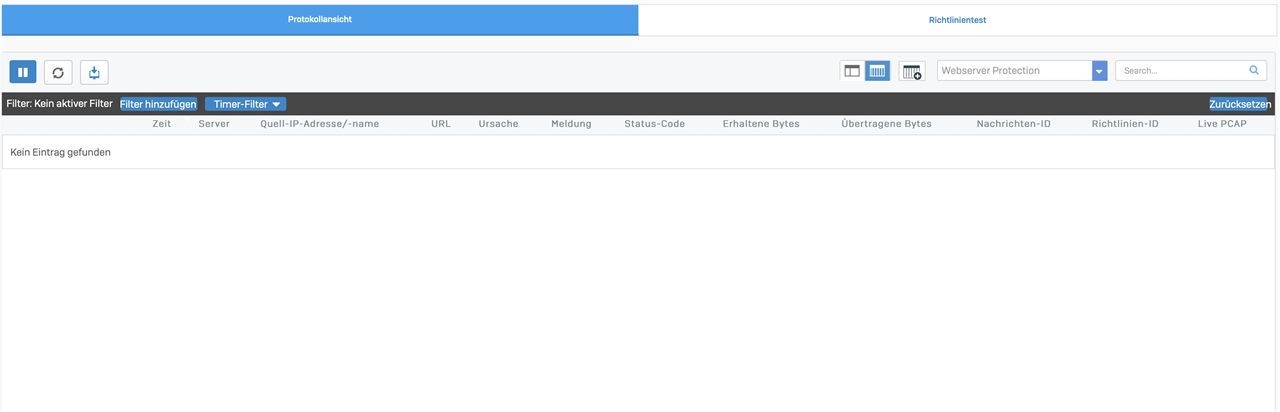
Task: Switch to standard table view layout
Action: [x=852, y=71]
